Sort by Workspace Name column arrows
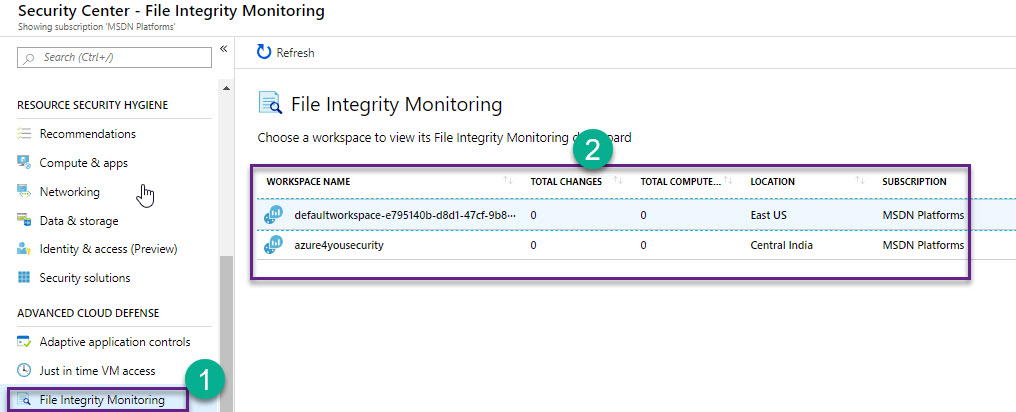Image resolution: width=1016 pixels, height=412 pixels. (508, 181)
